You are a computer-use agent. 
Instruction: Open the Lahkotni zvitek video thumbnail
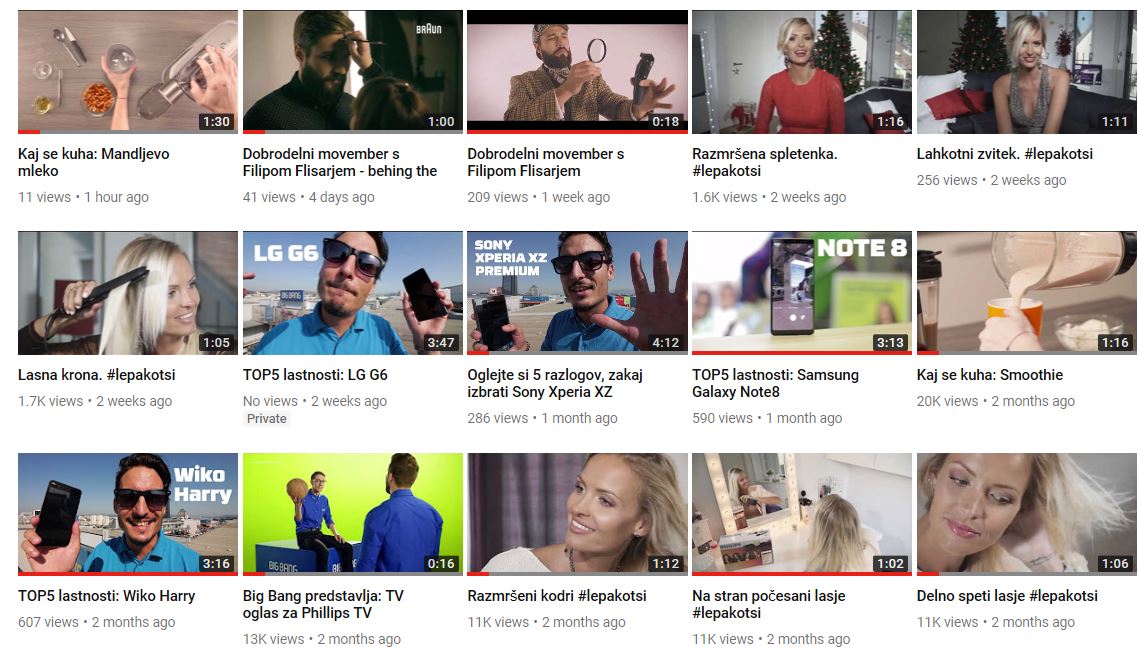[x=1026, y=71]
